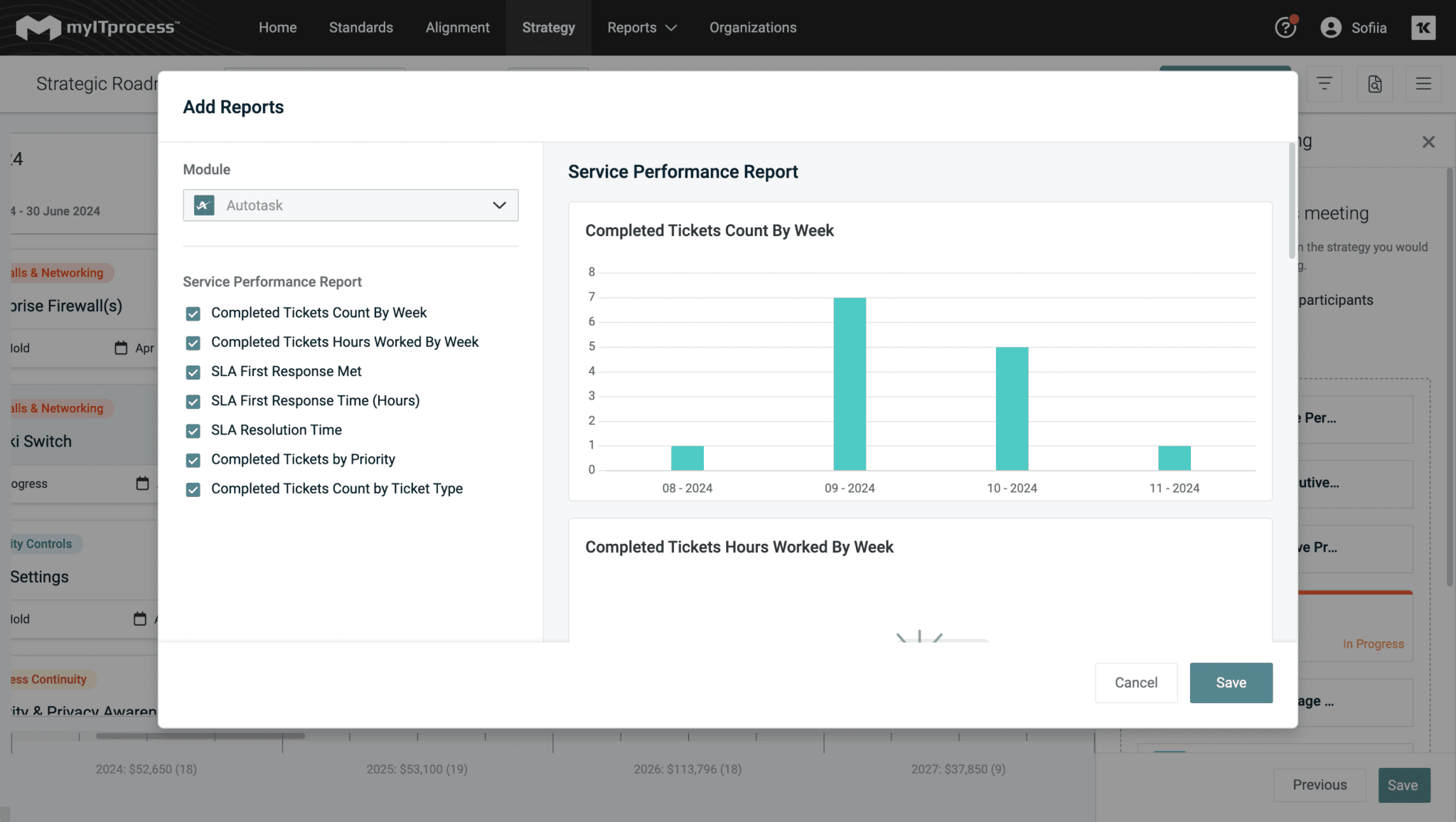Click the list menu icon at far top right

click(1423, 84)
